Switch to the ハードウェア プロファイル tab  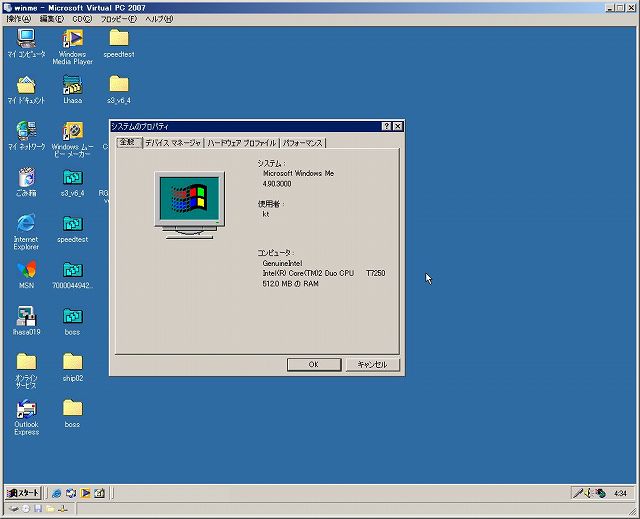point(242,143)
